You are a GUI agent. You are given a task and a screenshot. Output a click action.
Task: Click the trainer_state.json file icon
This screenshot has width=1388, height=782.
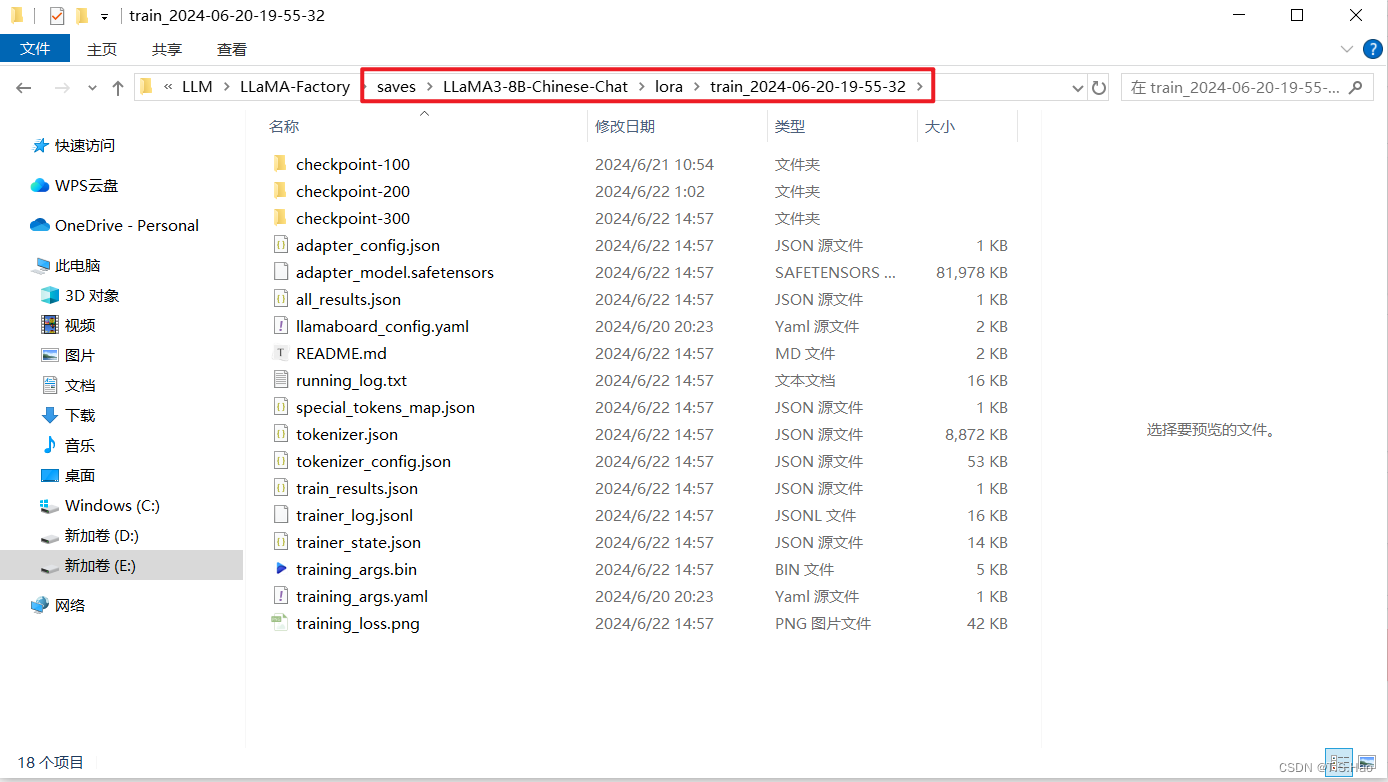pyautogui.click(x=280, y=542)
